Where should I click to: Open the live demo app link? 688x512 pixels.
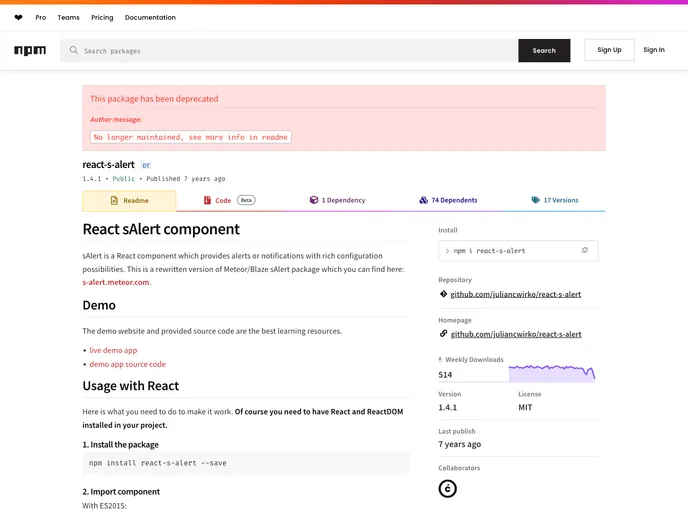pos(113,350)
